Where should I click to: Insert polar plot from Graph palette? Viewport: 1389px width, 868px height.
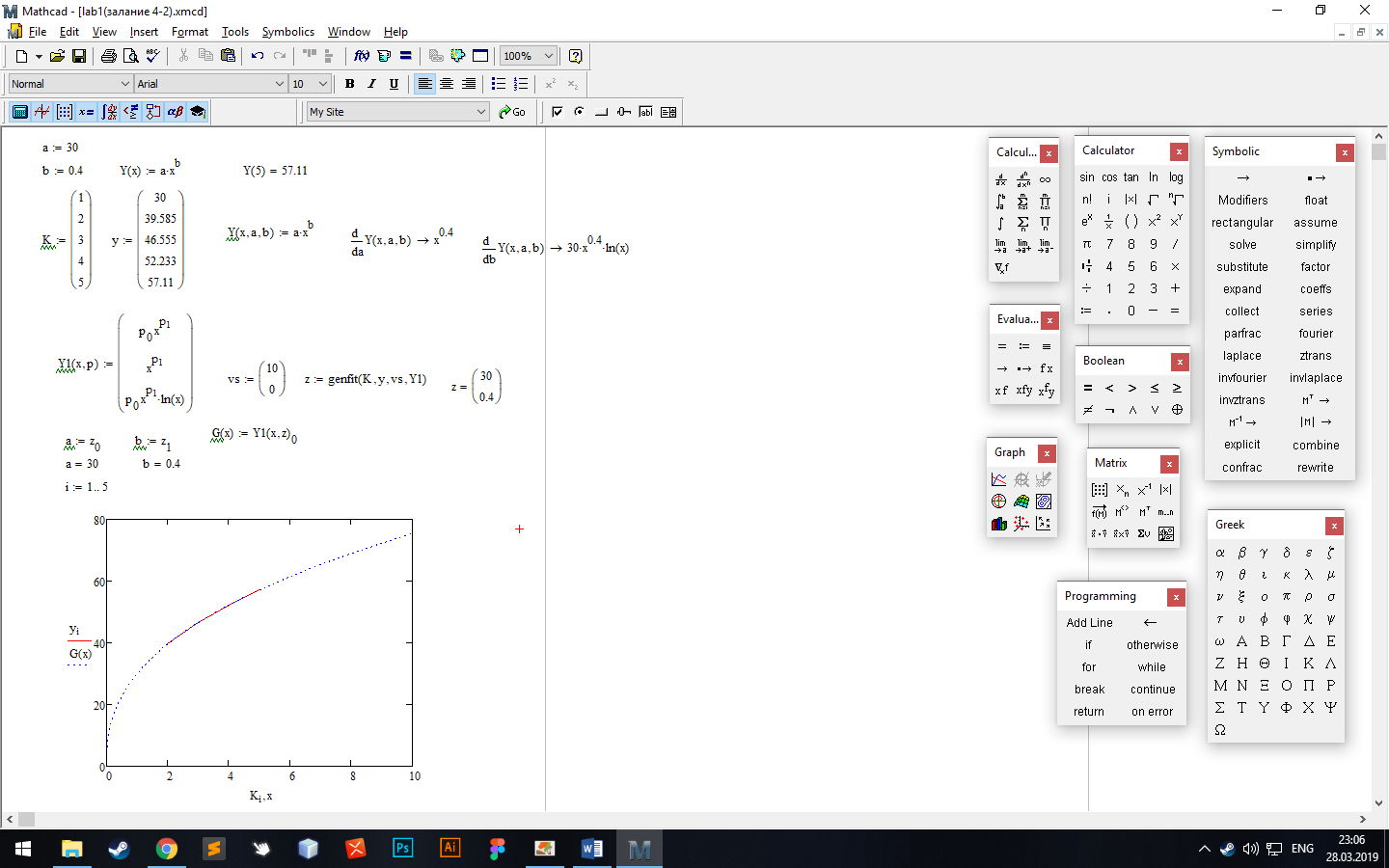(x=998, y=502)
